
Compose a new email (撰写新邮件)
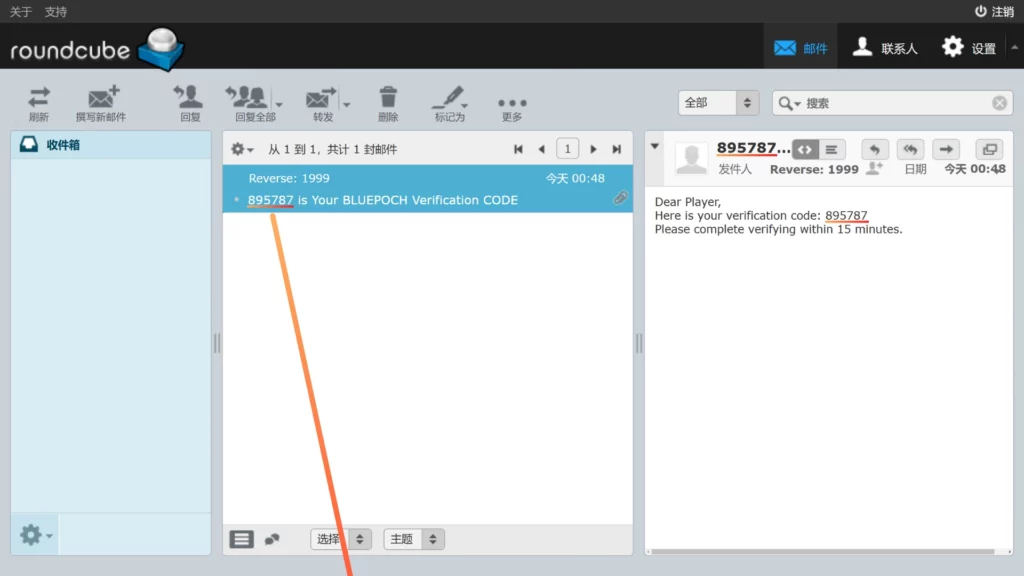[x=101, y=103]
